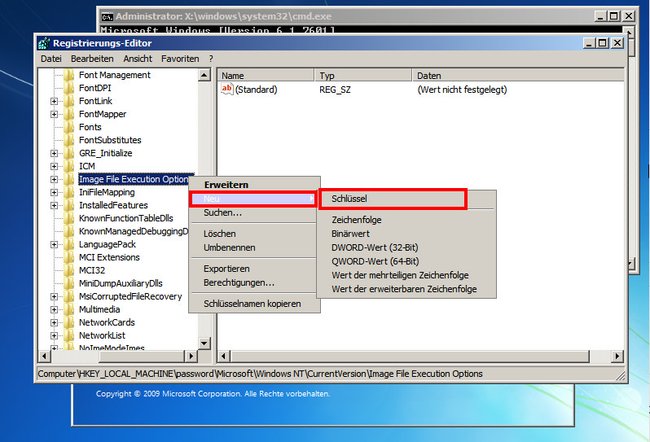Expand the LanguagePack tree node
This screenshot has height=442, width=650.
(x=54, y=245)
